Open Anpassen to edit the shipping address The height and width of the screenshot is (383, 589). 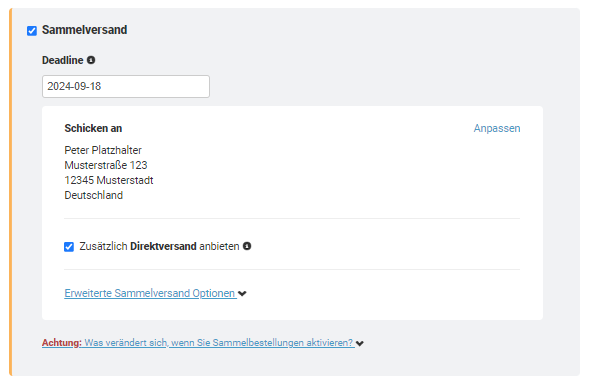(497, 128)
